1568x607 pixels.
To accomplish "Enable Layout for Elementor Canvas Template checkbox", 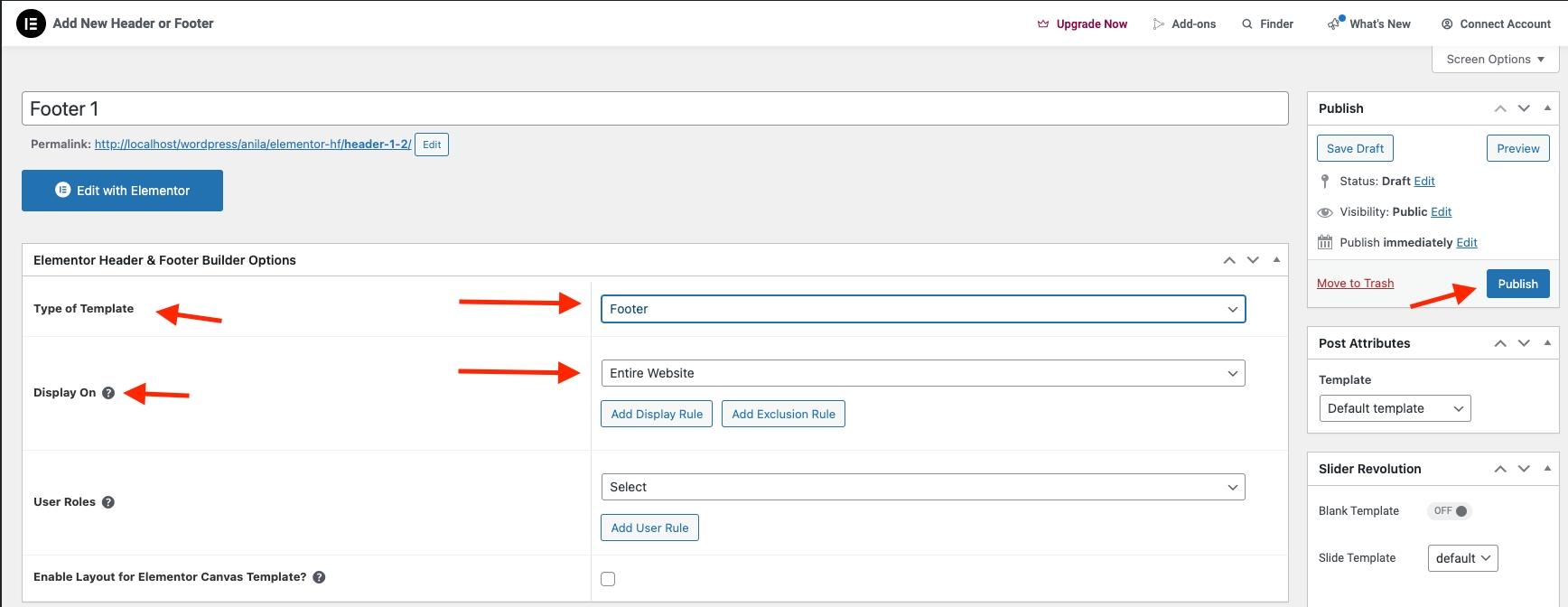I will [608, 579].
